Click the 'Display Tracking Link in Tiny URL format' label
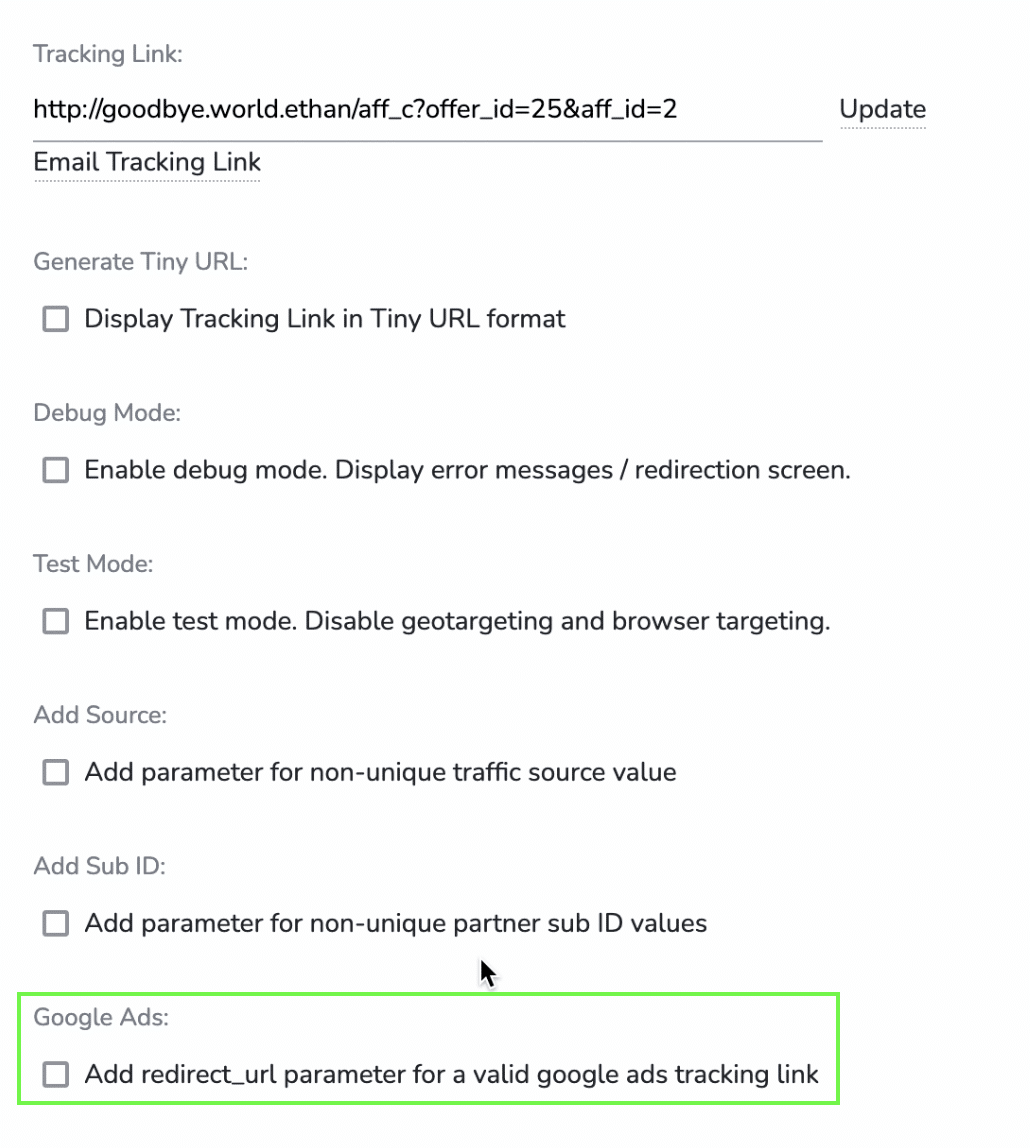The image size is (1030, 1148). pyautogui.click(x=325, y=319)
